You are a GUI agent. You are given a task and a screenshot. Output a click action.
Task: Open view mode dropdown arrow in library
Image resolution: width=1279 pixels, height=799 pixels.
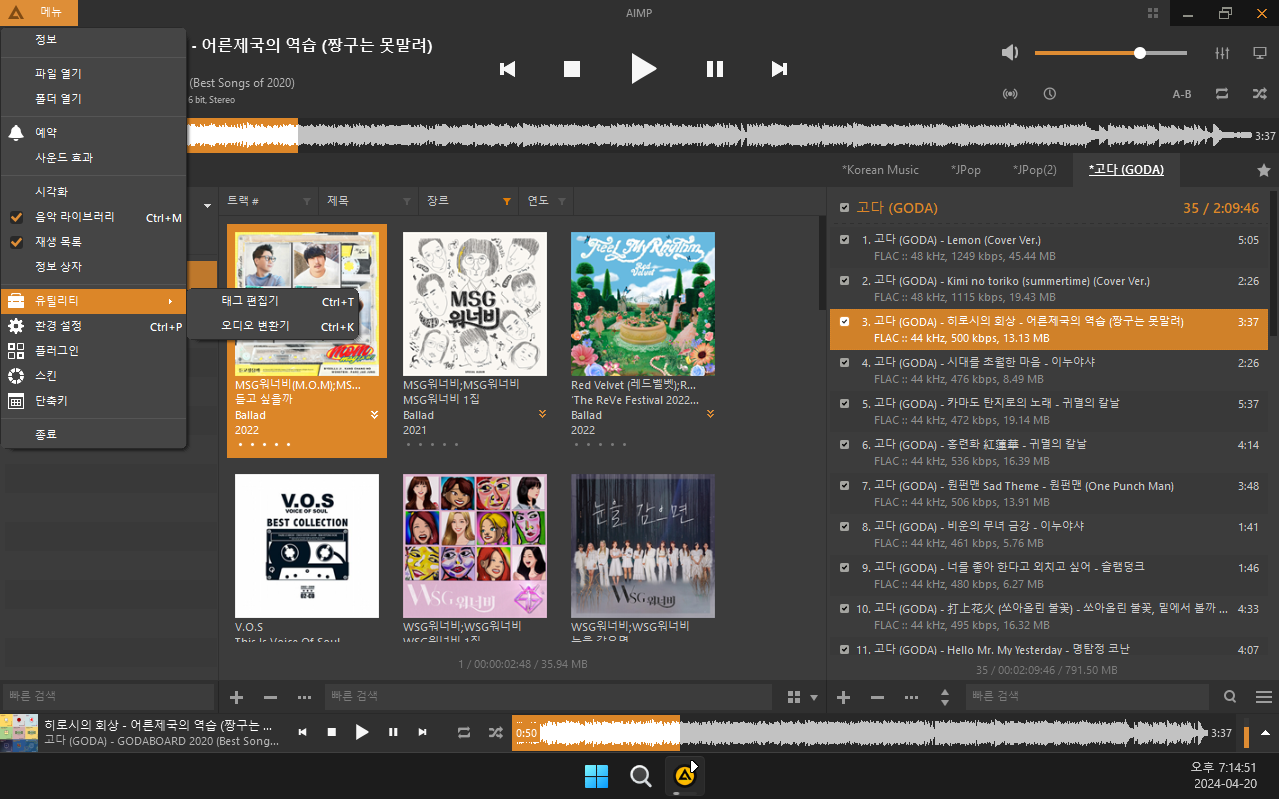click(x=814, y=697)
